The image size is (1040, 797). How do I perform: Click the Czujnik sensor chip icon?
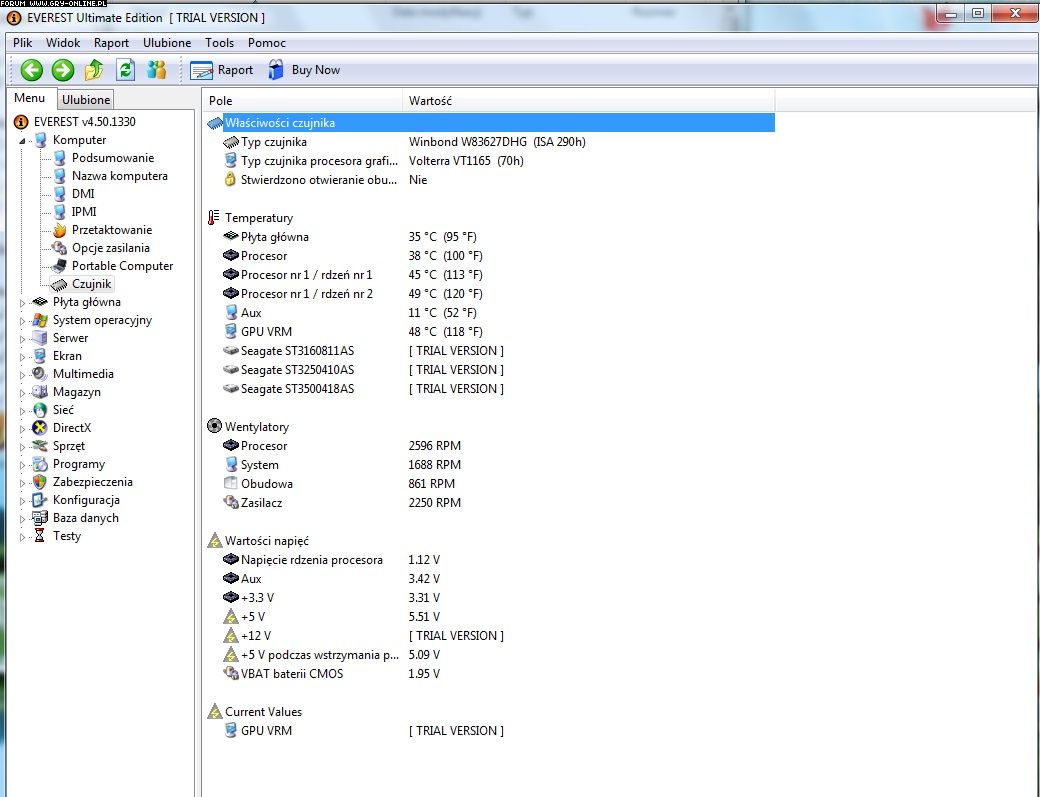click(x=60, y=284)
